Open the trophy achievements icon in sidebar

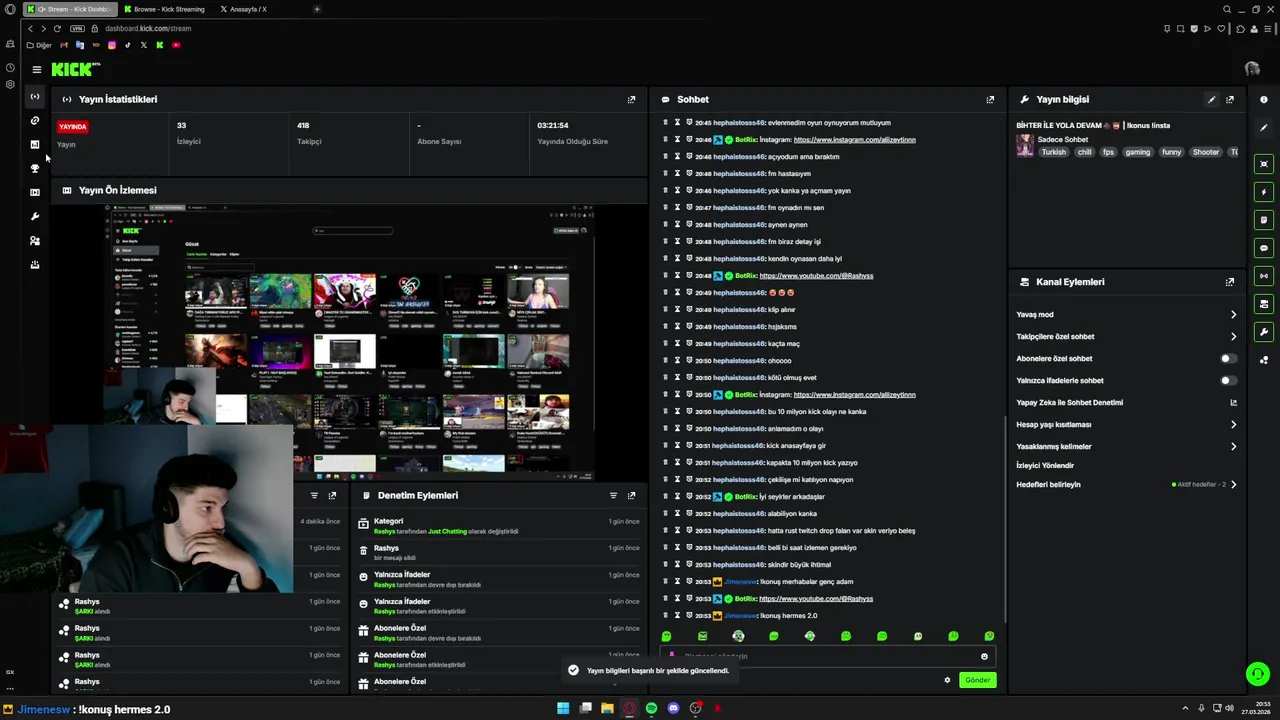(35, 168)
